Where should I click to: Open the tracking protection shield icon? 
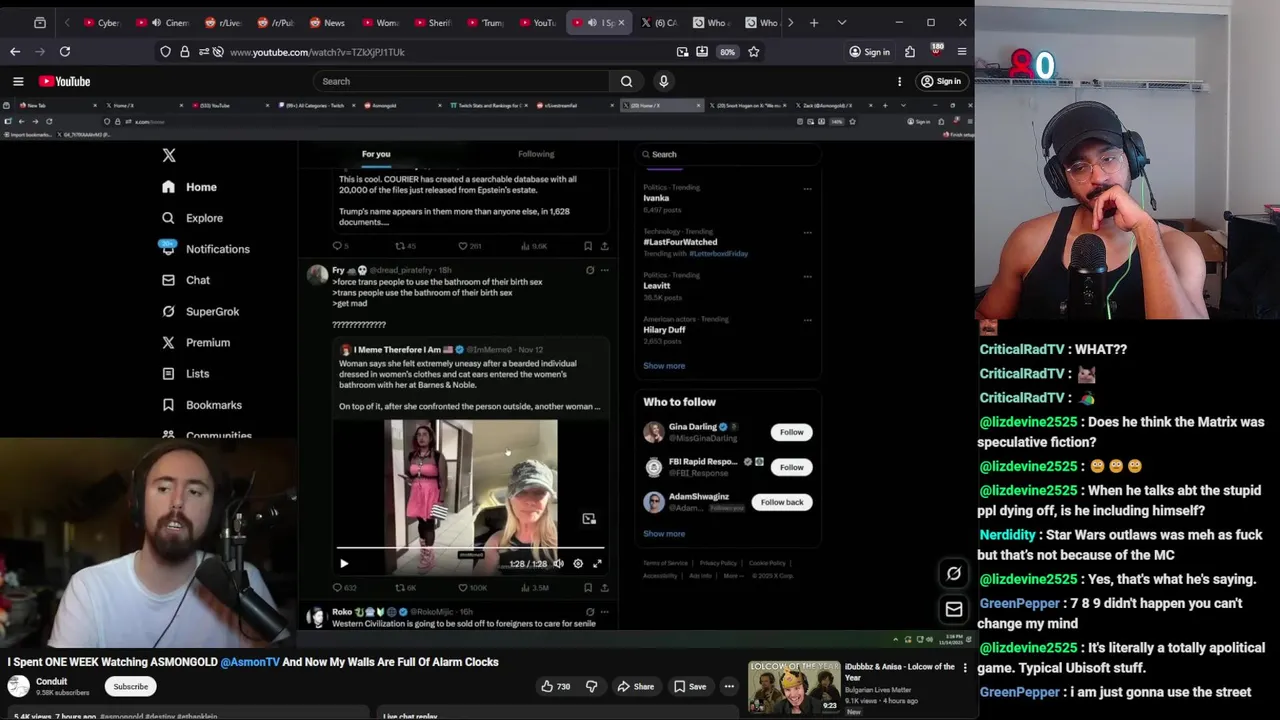click(165, 52)
